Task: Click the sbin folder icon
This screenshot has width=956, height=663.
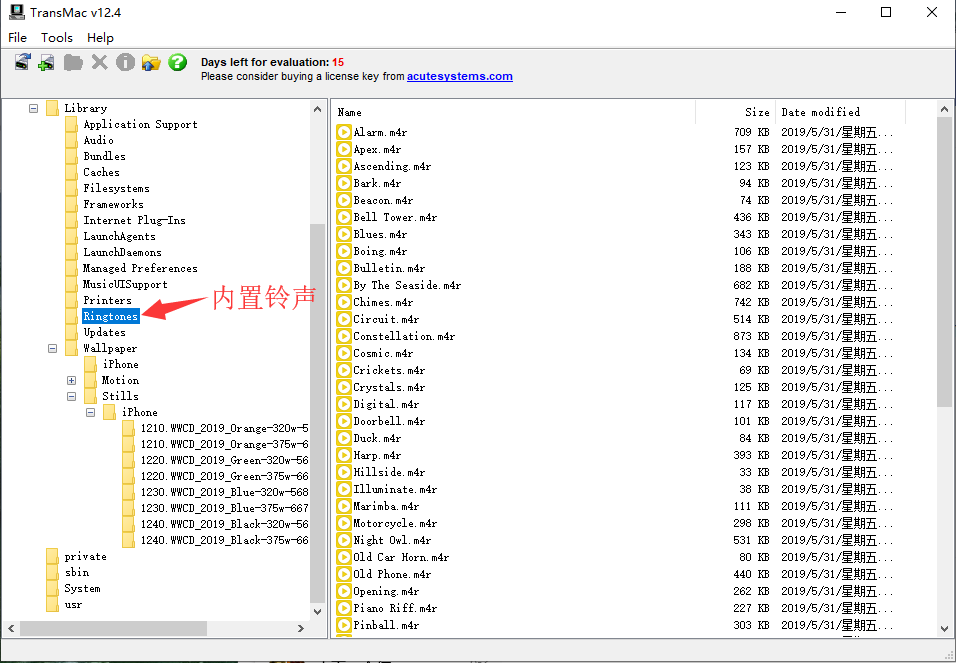Action: pyautogui.click(x=52, y=572)
